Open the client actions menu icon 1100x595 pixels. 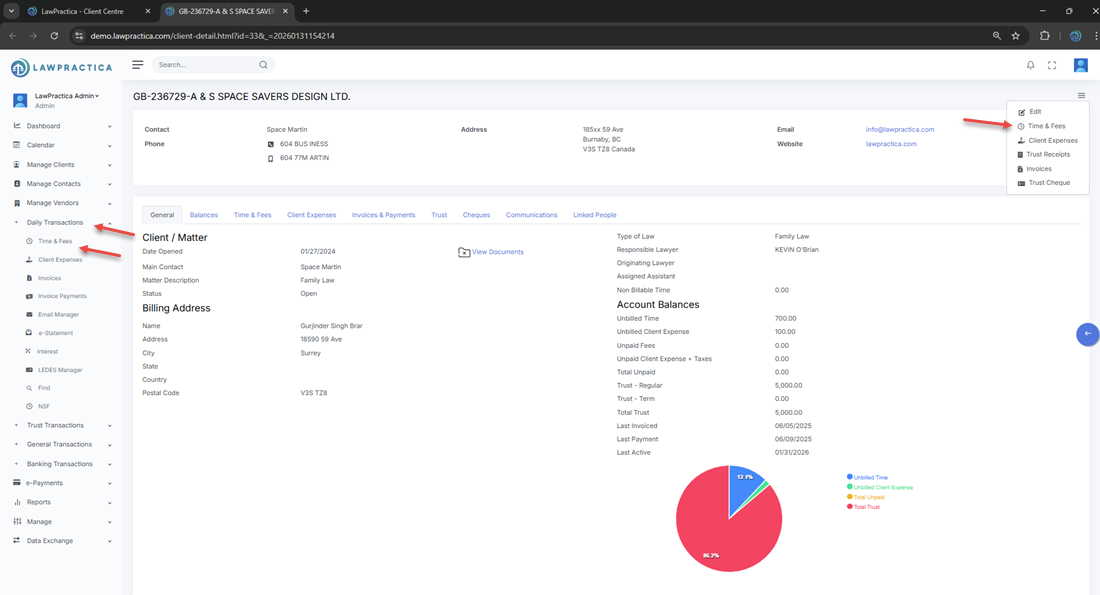point(1081,96)
